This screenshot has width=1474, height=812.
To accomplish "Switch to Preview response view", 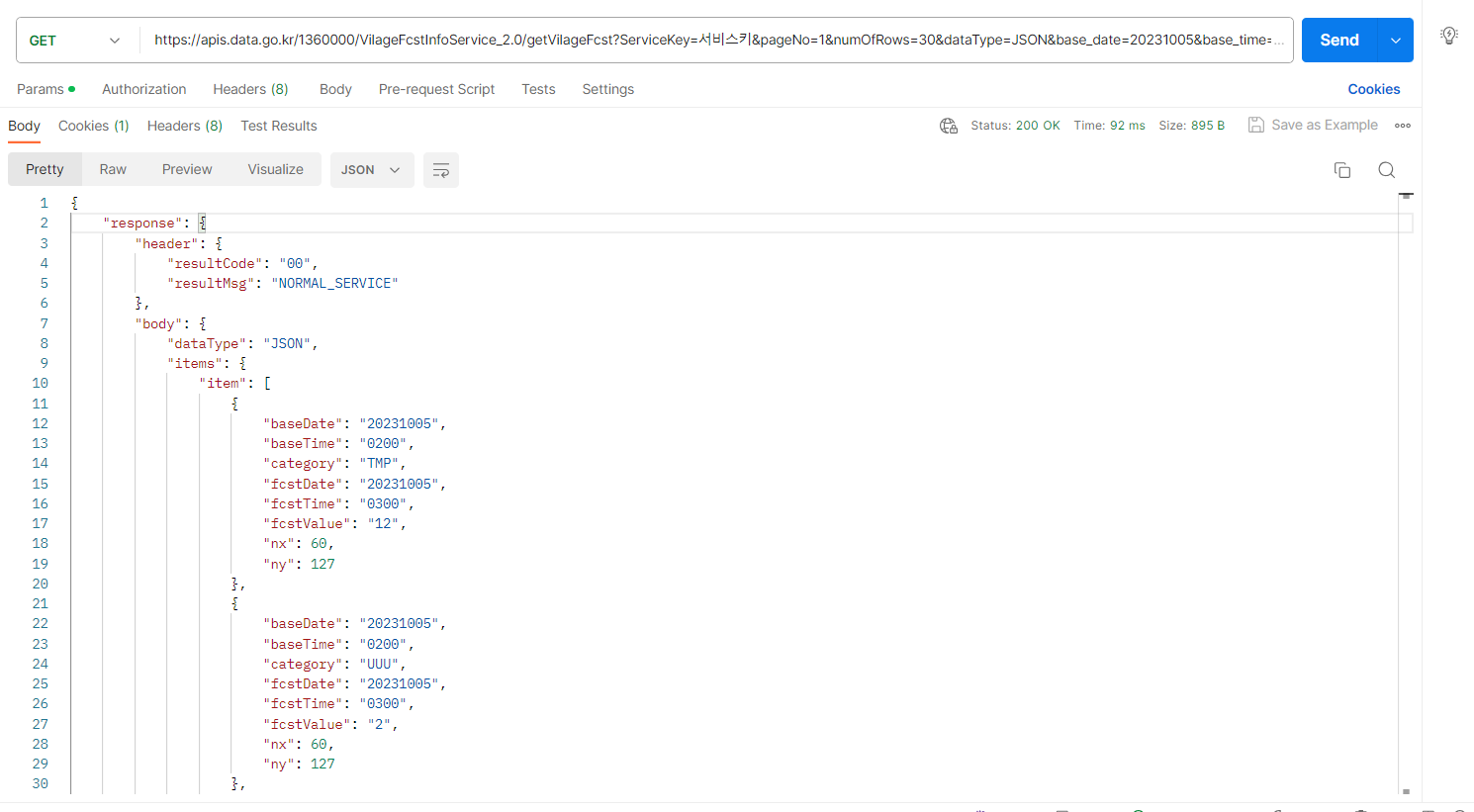I will coord(187,169).
